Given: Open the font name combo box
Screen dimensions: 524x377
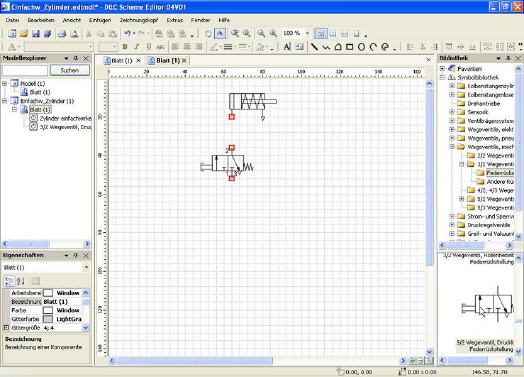Looking at the screenshot, I should click(58, 47).
